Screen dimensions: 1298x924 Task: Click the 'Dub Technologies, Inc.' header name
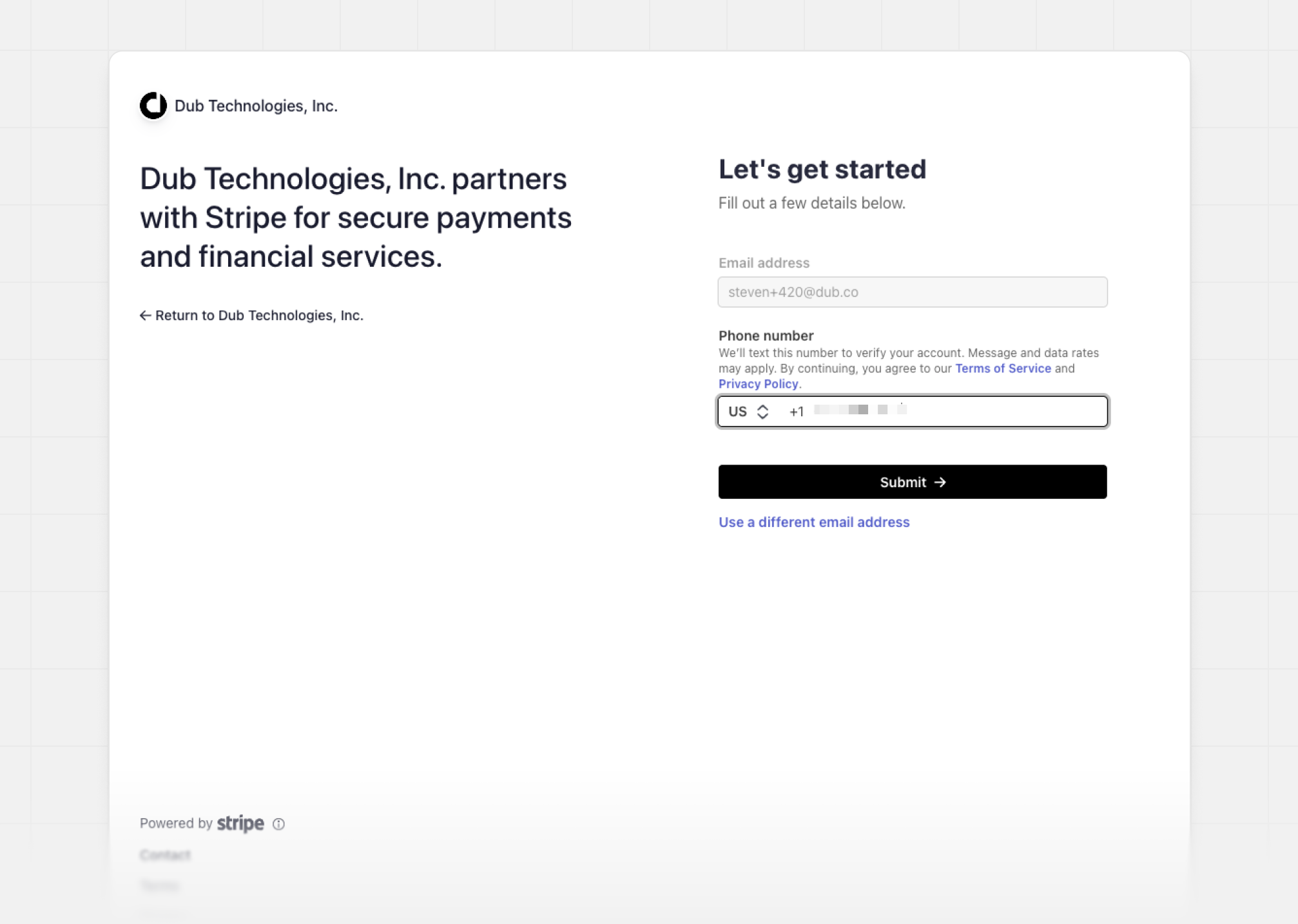pyautogui.click(x=256, y=106)
